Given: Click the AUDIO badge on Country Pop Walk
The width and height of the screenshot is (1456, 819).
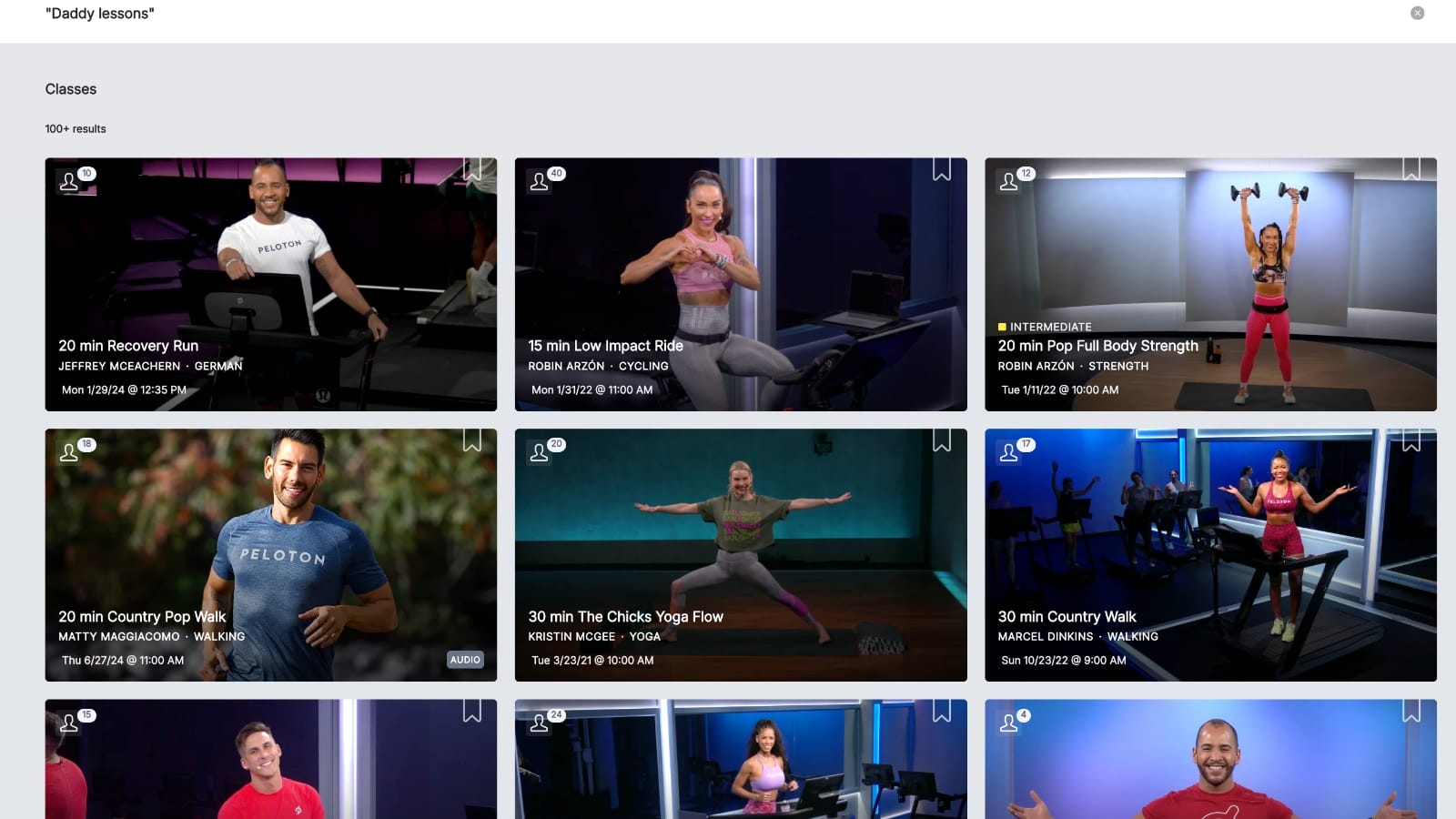Looking at the screenshot, I should [x=465, y=660].
